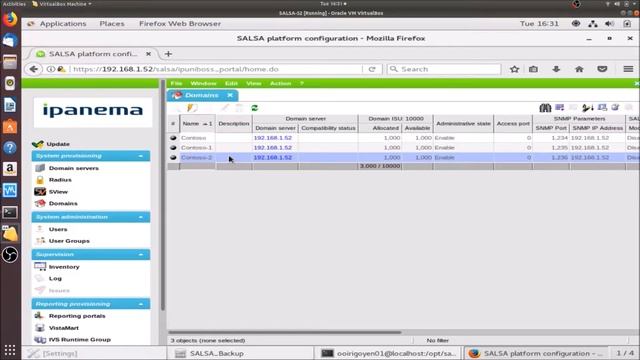The height and width of the screenshot is (360, 640).
Task: Switch to SALSA_Backup in the taskbar
Action: [x=240, y=353]
